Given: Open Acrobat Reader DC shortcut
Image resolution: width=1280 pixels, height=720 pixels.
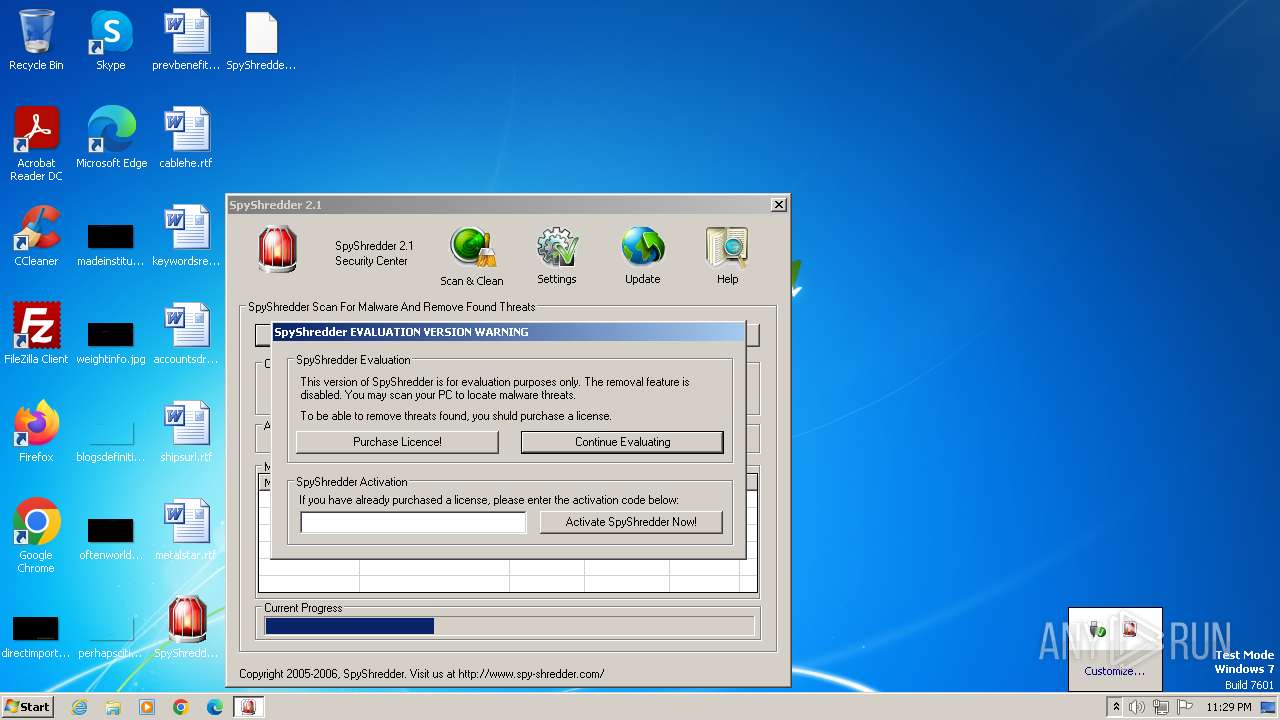Looking at the screenshot, I should pyautogui.click(x=36, y=144).
